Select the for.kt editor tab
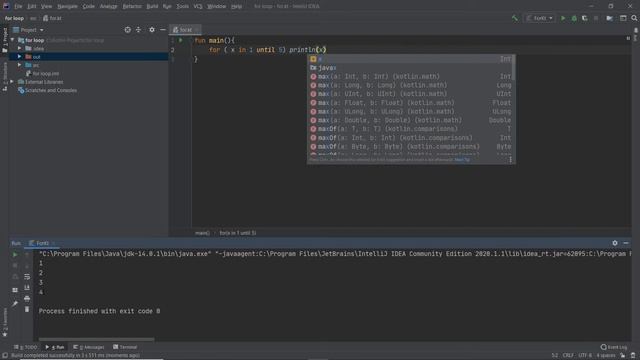Image resolution: width=640 pixels, height=360 pixels. coord(185,30)
